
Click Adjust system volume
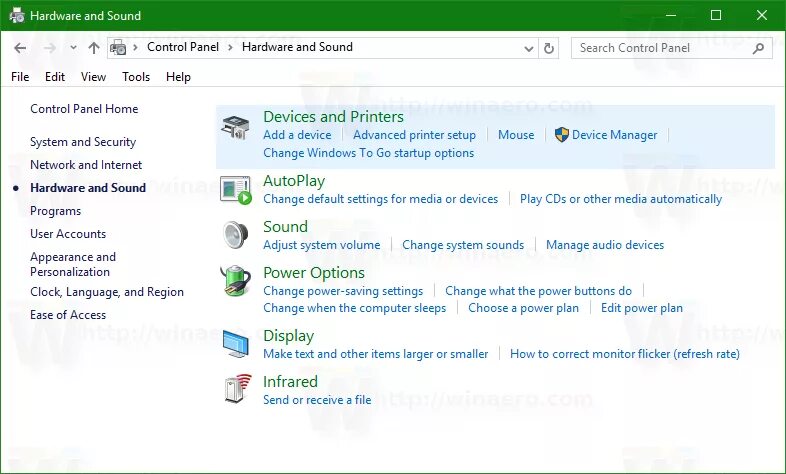coord(321,245)
